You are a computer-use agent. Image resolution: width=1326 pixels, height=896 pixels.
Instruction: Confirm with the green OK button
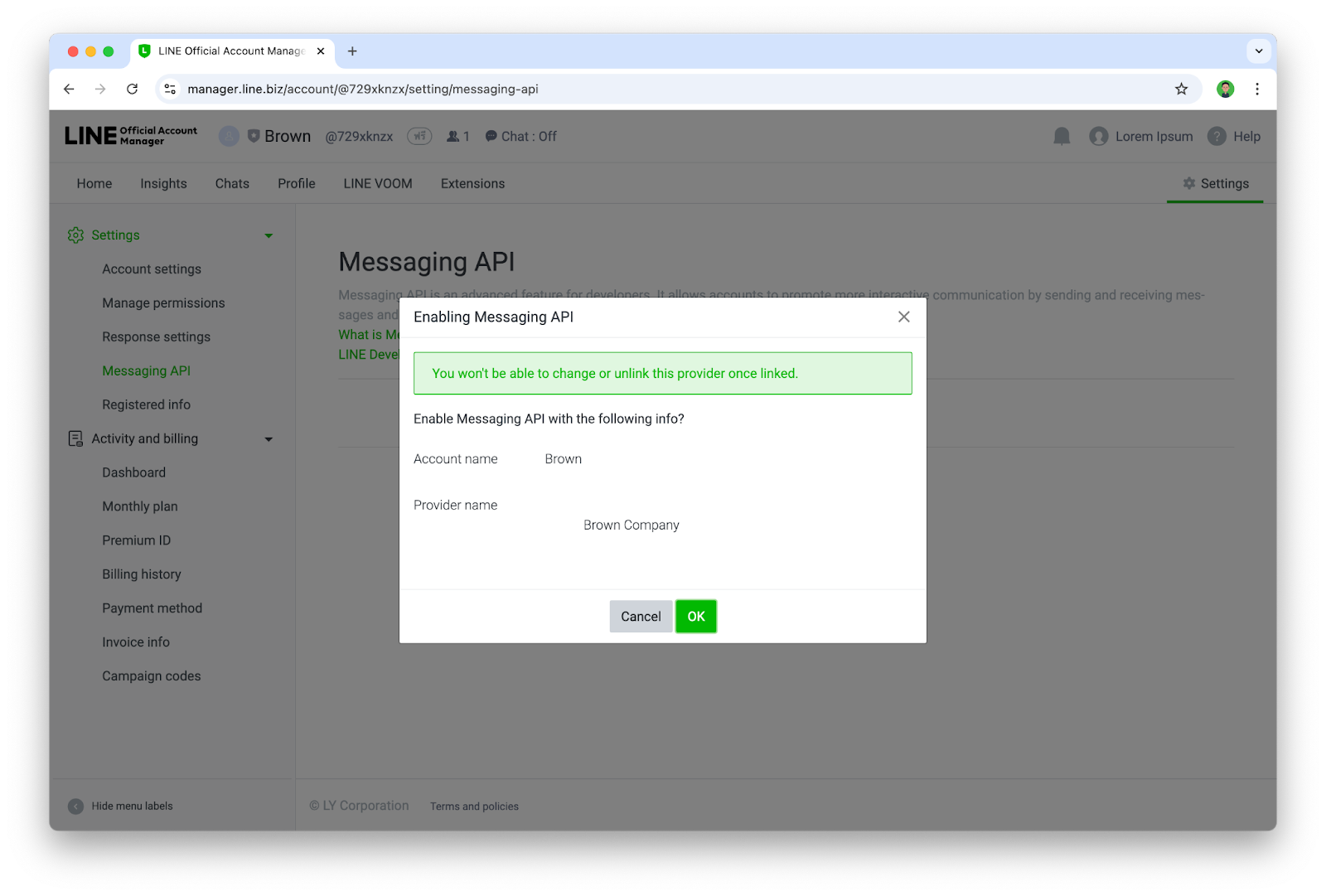(696, 616)
